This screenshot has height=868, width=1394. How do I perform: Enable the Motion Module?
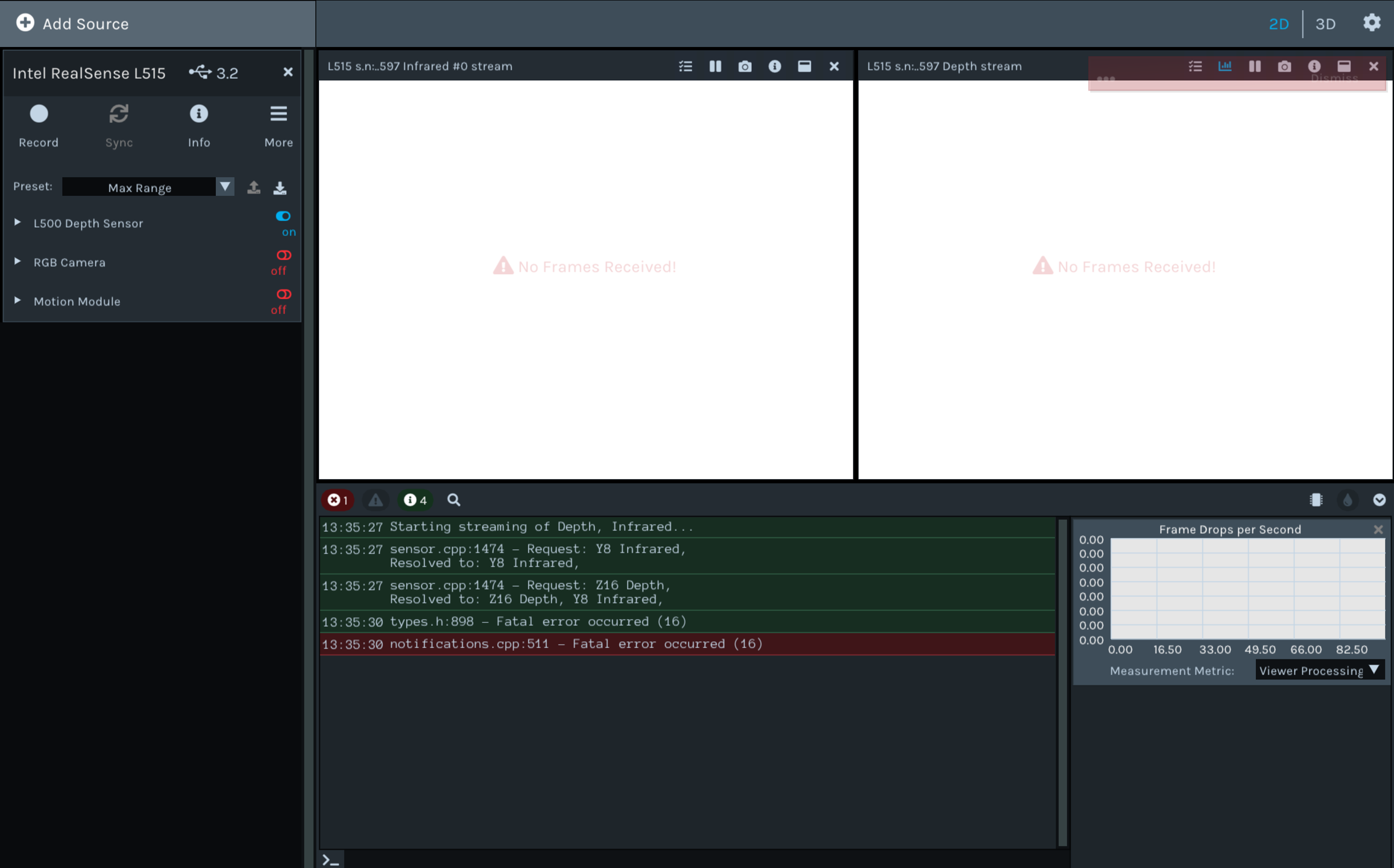(x=283, y=294)
